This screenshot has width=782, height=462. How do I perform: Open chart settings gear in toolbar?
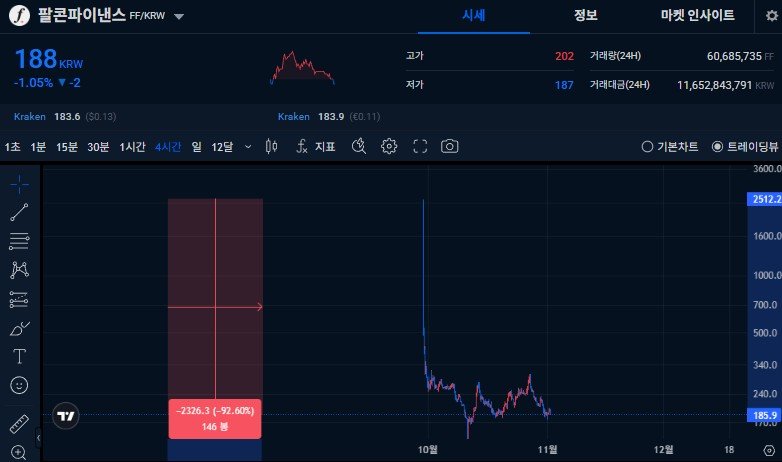pyautogui.click(x=390, y=147)
